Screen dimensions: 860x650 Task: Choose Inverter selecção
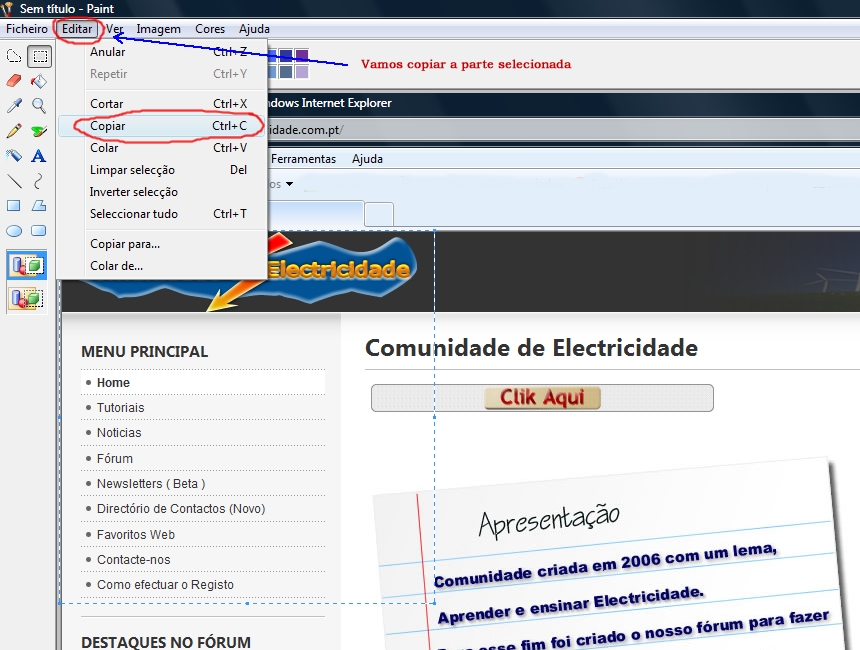click(x=163, y=192)
